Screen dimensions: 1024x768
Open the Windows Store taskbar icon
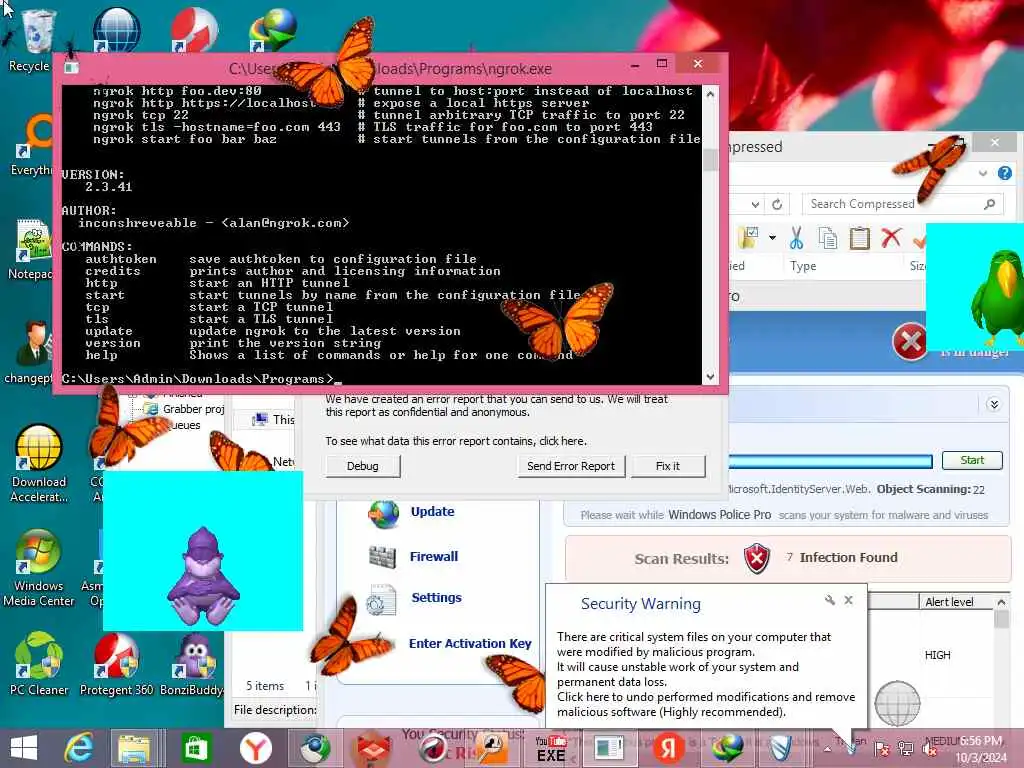pyautogui.click(x=196, y=748)
